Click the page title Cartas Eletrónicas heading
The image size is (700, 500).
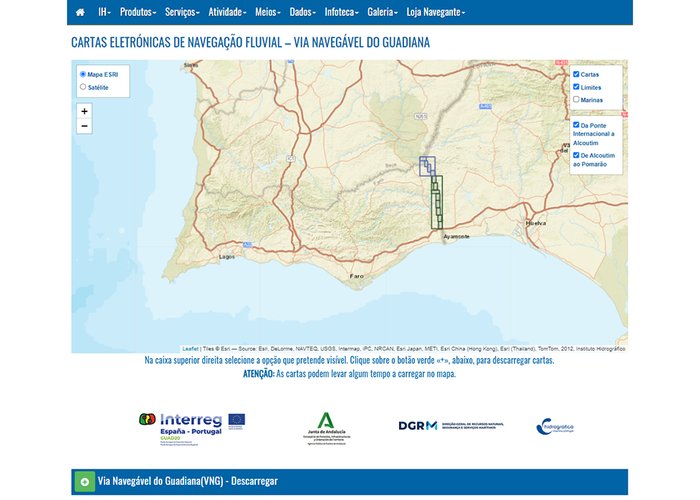[250, 42]
